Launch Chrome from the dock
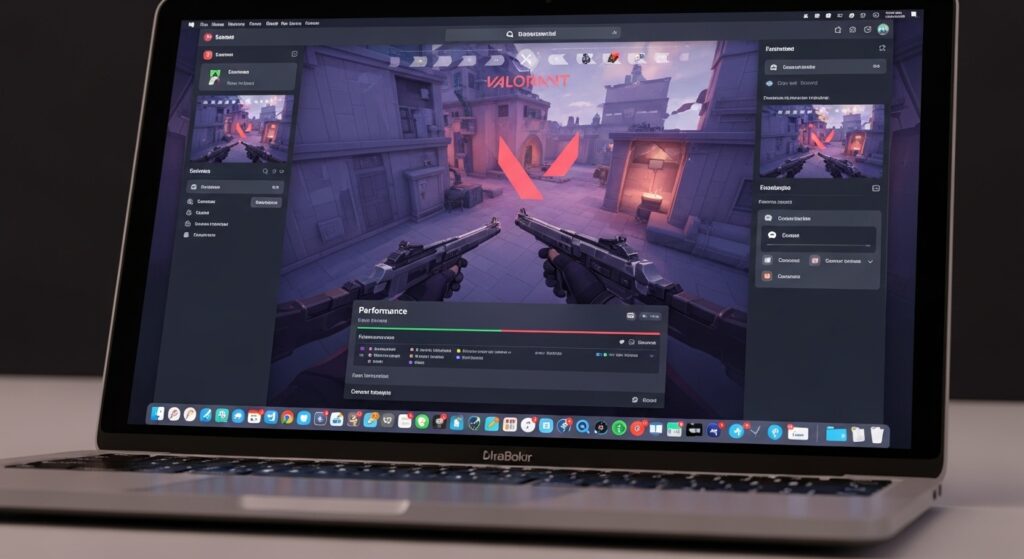 287,418
